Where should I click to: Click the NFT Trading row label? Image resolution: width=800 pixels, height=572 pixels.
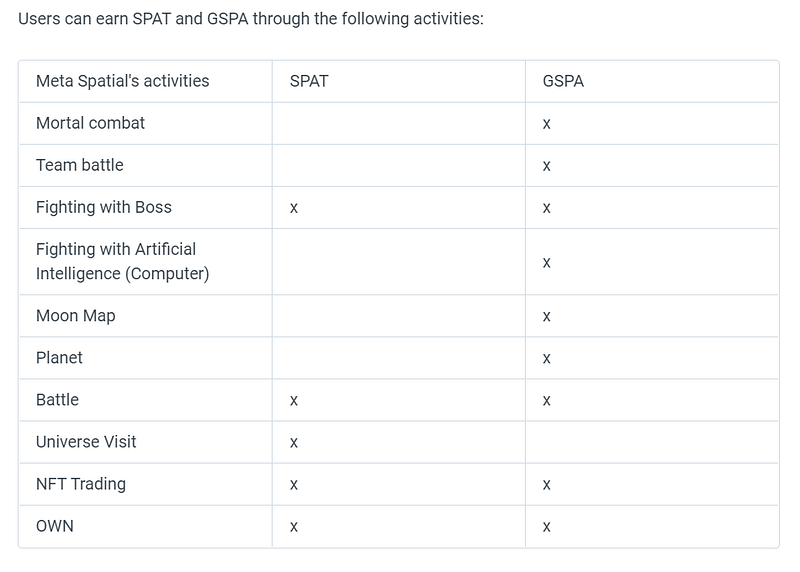(81, 484)
